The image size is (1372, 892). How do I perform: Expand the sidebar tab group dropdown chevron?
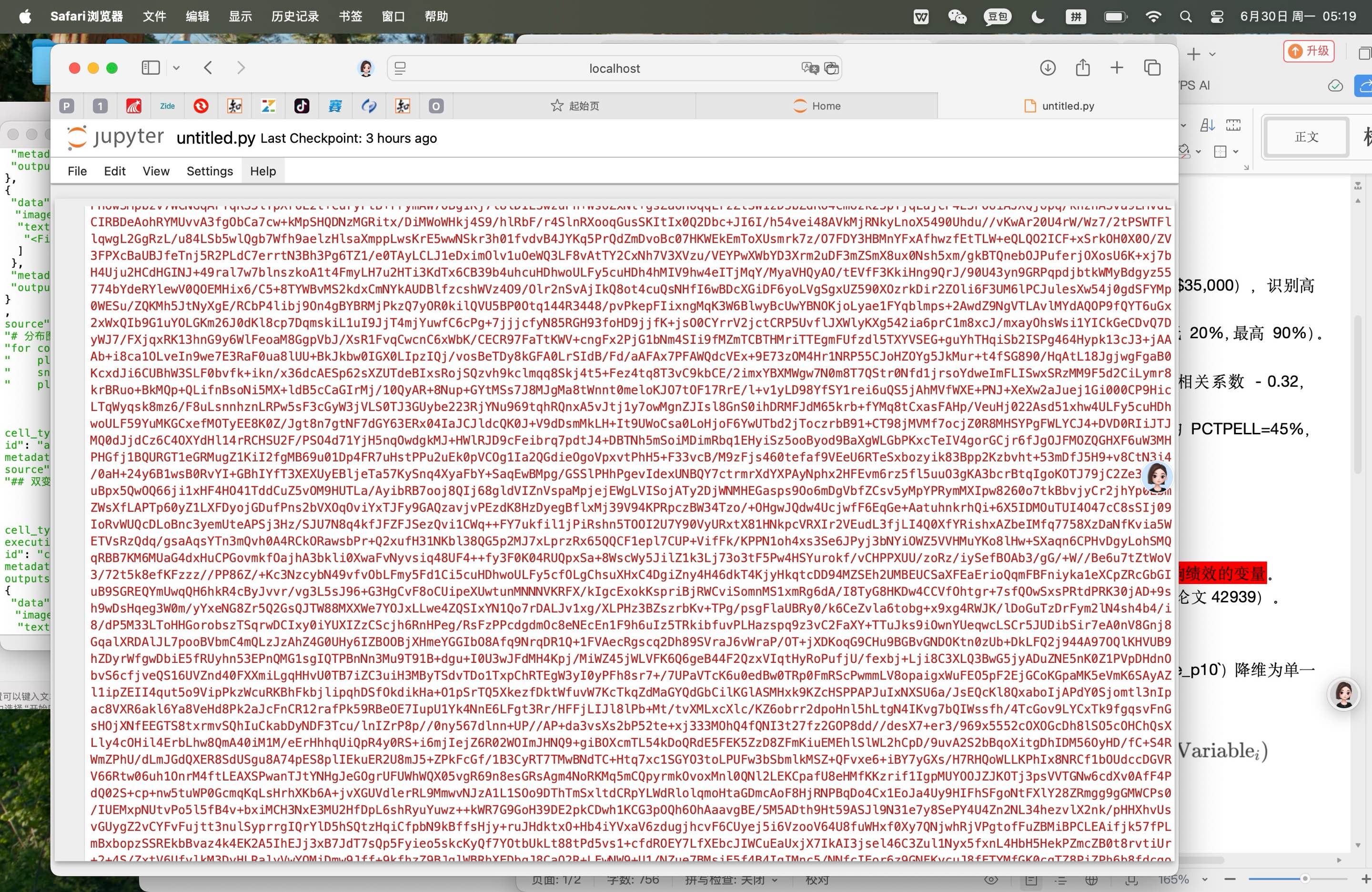[x=176, y=68]
